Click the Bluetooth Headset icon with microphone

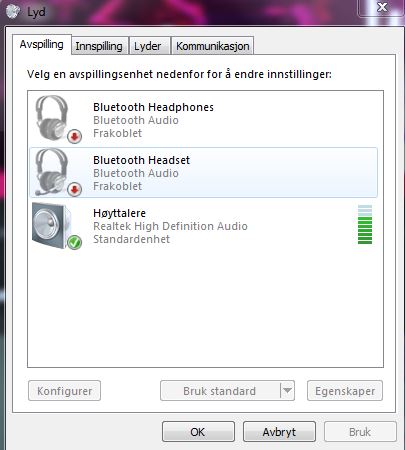click(x=53, y=172)
